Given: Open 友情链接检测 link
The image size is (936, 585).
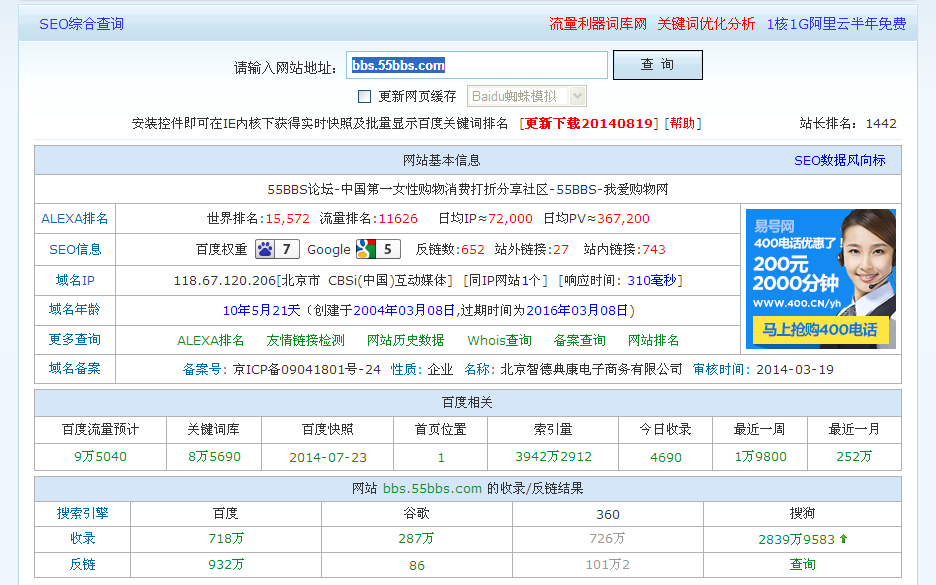Looking at the screenshot, I should pyautogui.click(x=305, y=340).
